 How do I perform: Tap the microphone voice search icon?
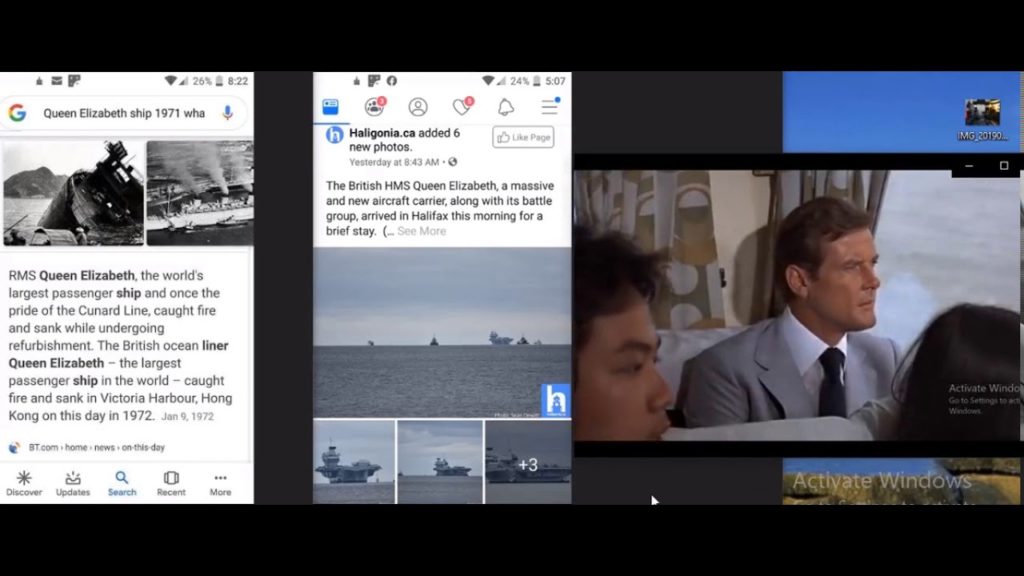tap(227, 113)
